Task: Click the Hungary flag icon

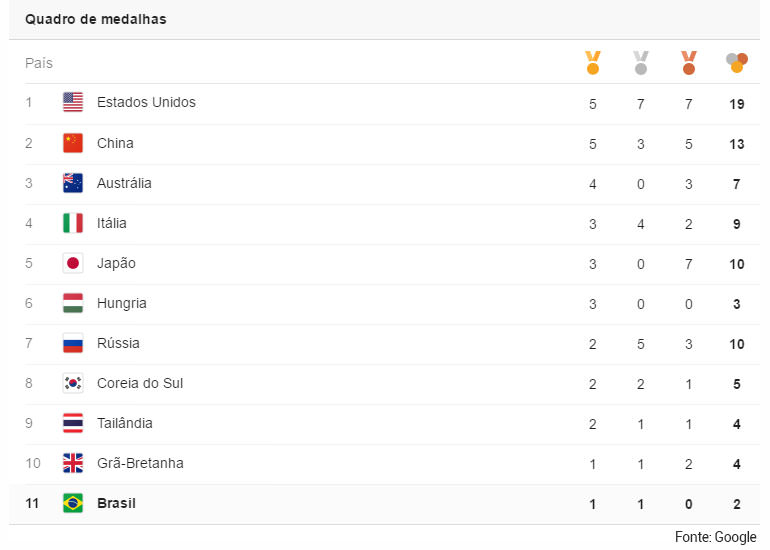Action: click(x=73, y=303)
